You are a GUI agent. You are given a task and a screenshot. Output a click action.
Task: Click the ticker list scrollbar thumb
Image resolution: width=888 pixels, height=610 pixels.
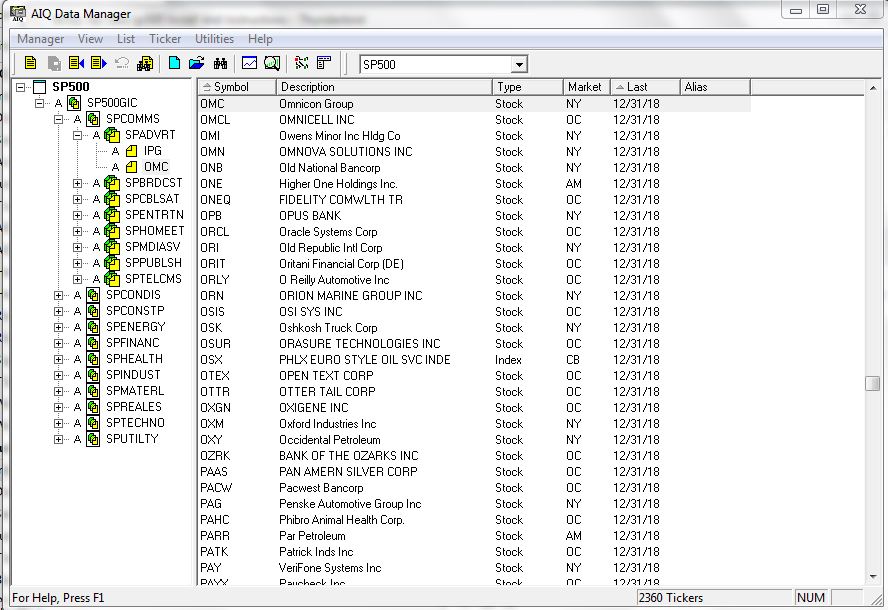coord(873,383)
